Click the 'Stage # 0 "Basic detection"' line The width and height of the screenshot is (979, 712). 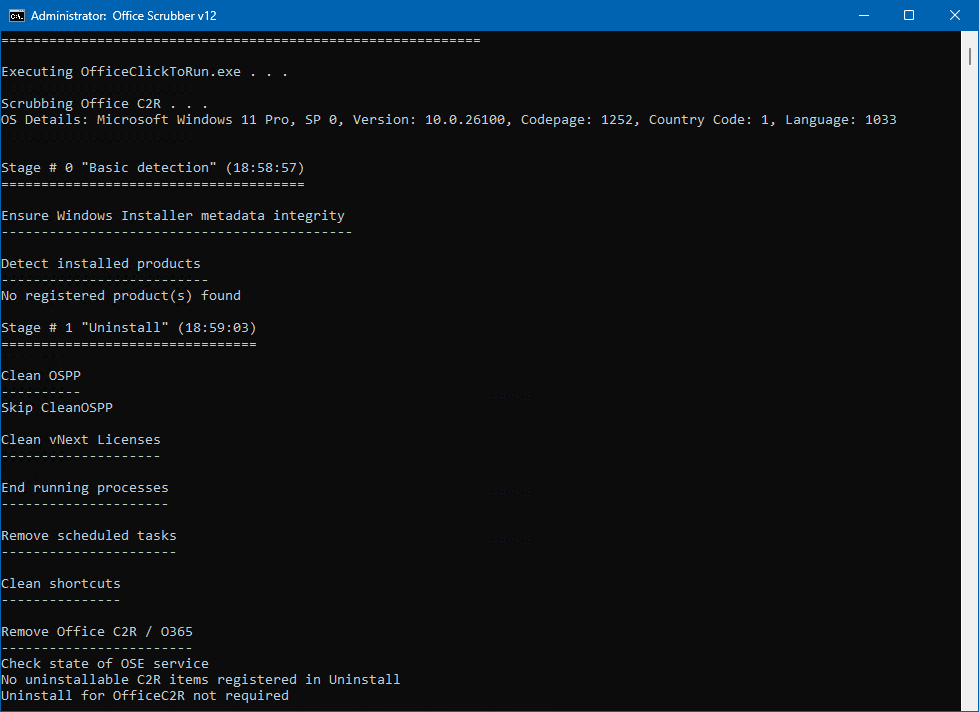coord(153,168)
